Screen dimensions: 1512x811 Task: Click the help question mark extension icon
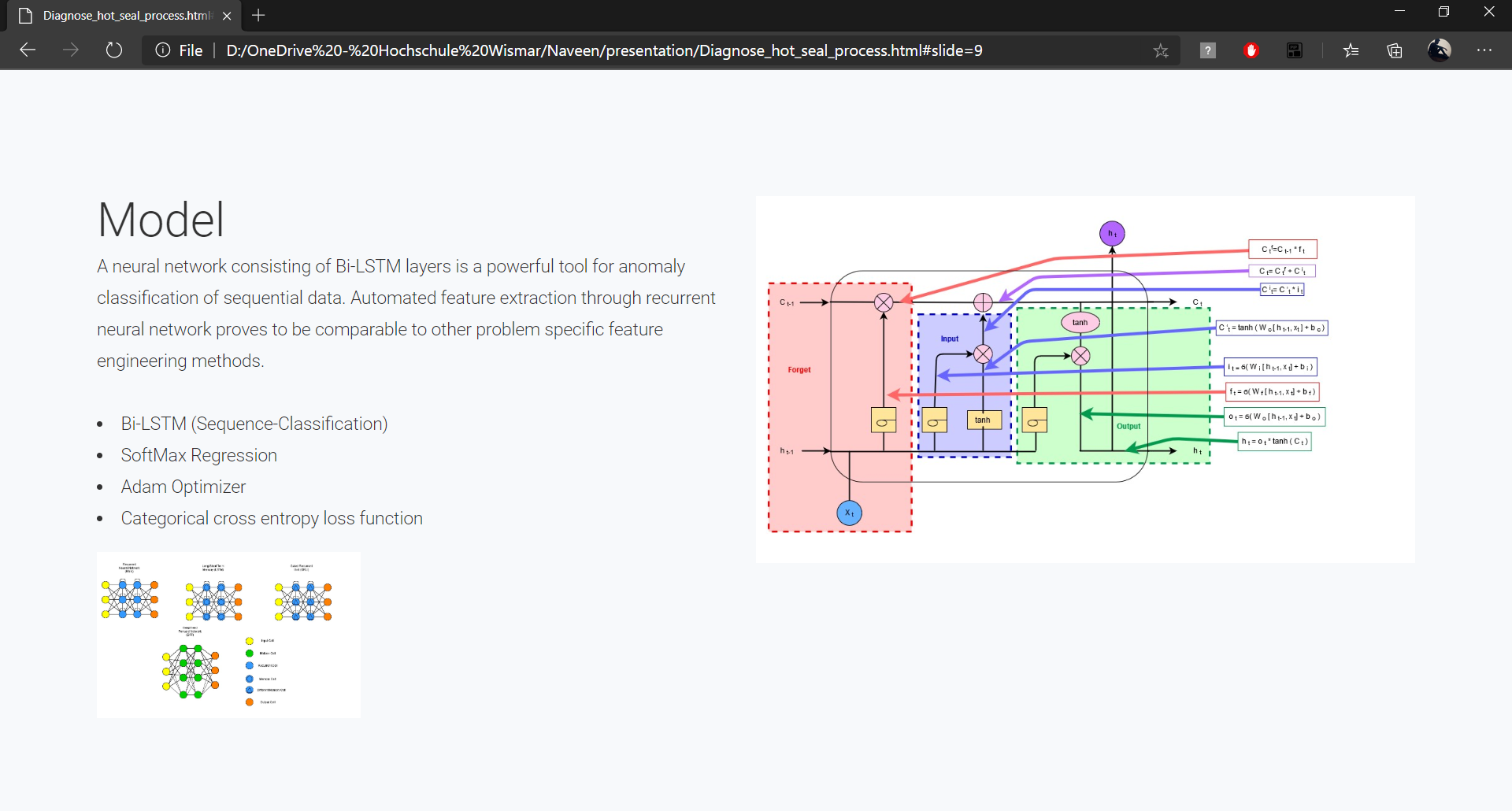coord(1207,50)
